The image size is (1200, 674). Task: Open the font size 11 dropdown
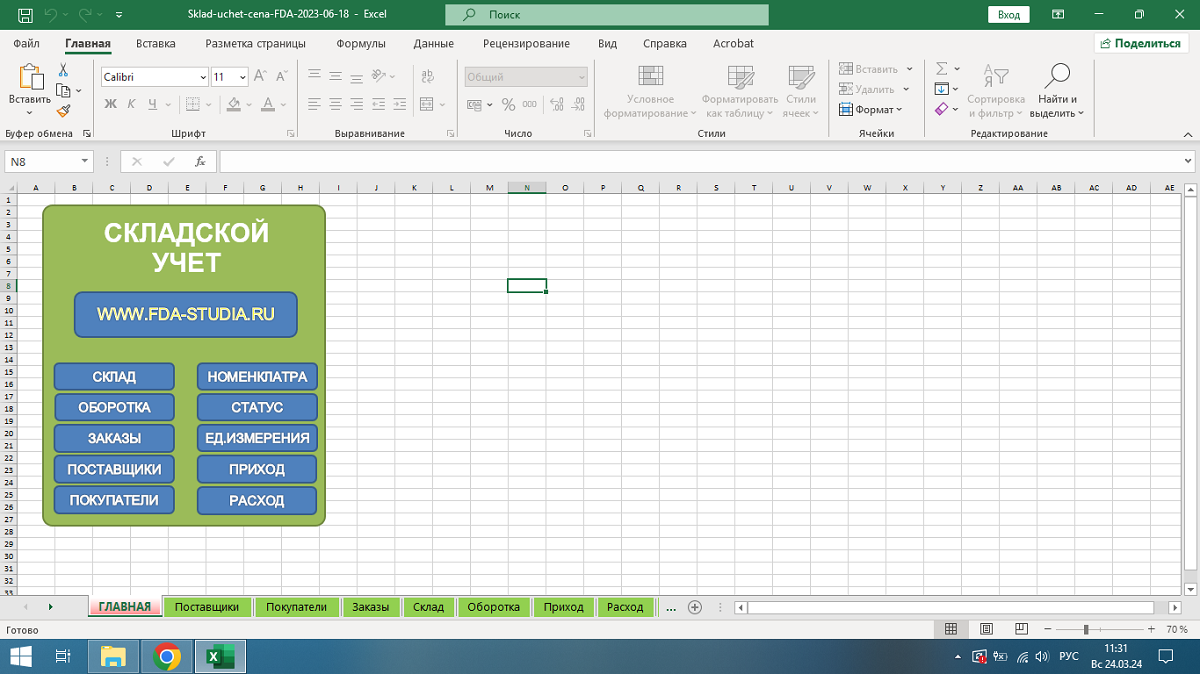pyautogui.click(x=243, y=77)
